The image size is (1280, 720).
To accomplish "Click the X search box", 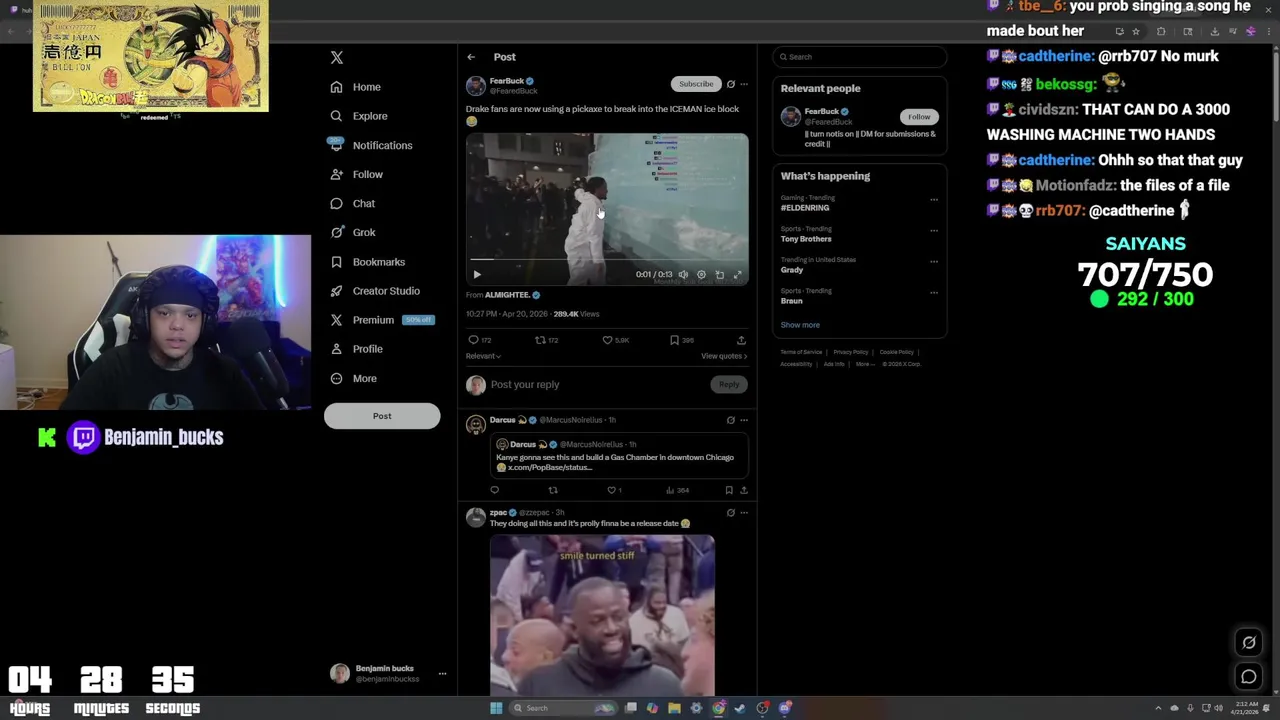I will click(x=859, y=57).
